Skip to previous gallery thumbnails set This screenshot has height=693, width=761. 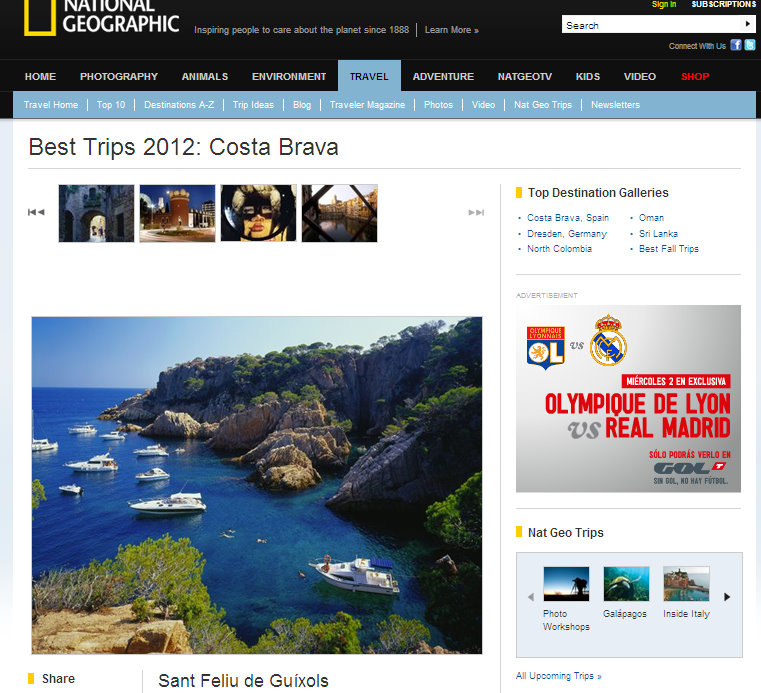[x=36, y=212]
